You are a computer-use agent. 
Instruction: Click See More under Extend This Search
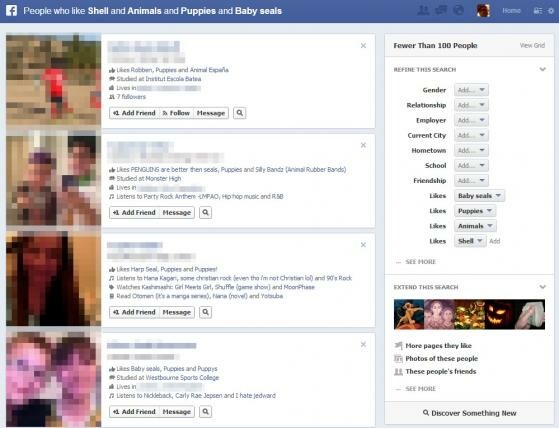coord(420,389)
